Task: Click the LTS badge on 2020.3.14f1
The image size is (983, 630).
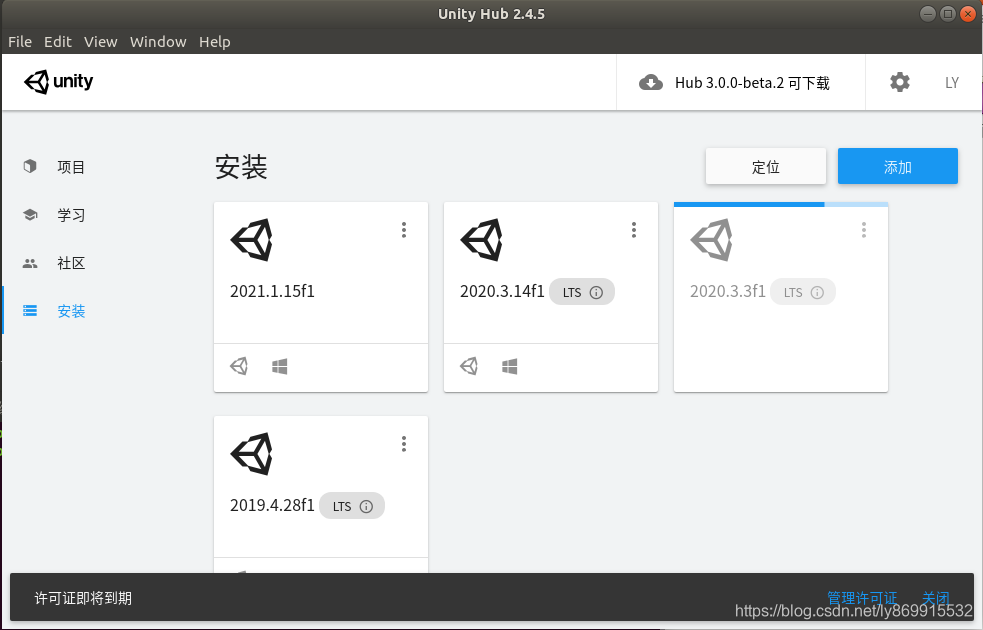Action: (x=581, y=292)
